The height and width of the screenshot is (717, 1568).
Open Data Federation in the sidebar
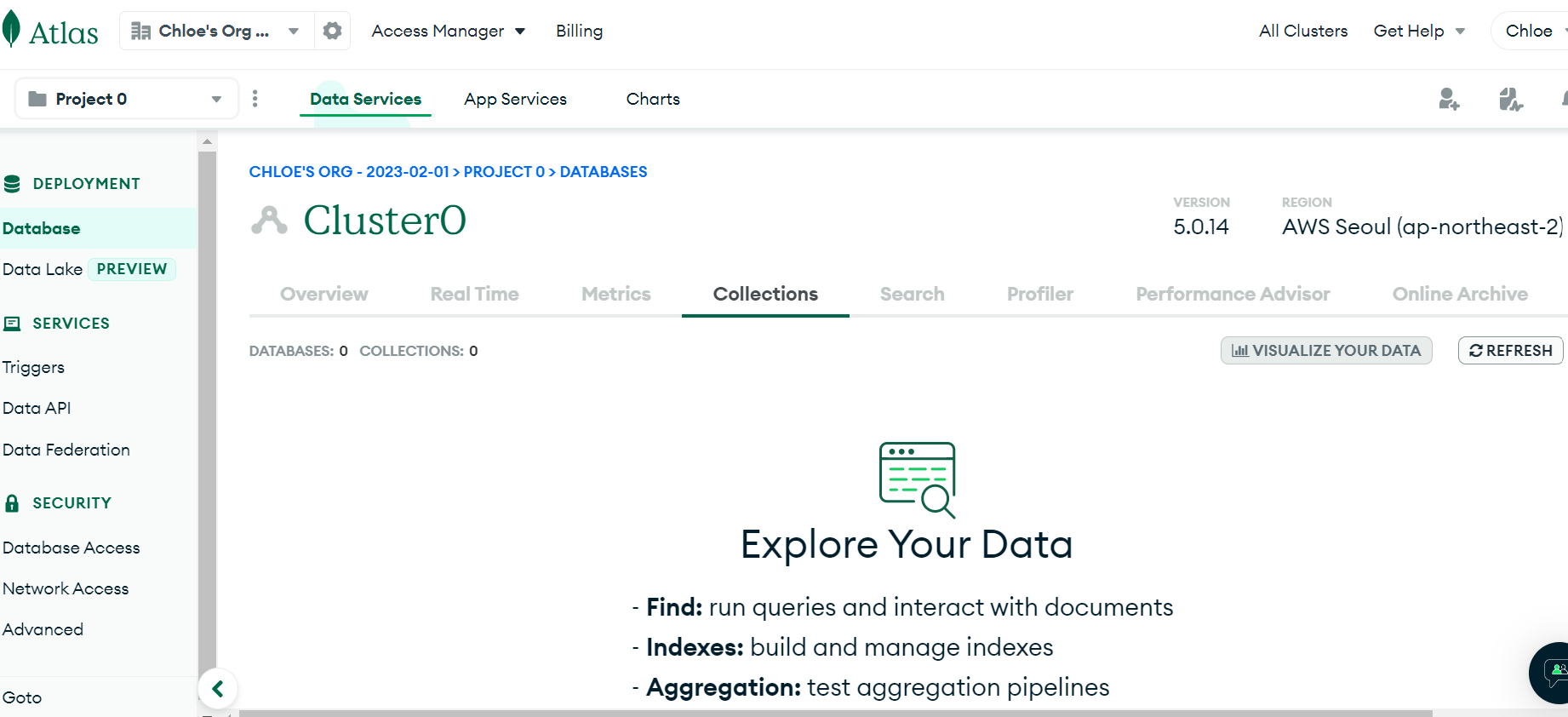(66, 450)
